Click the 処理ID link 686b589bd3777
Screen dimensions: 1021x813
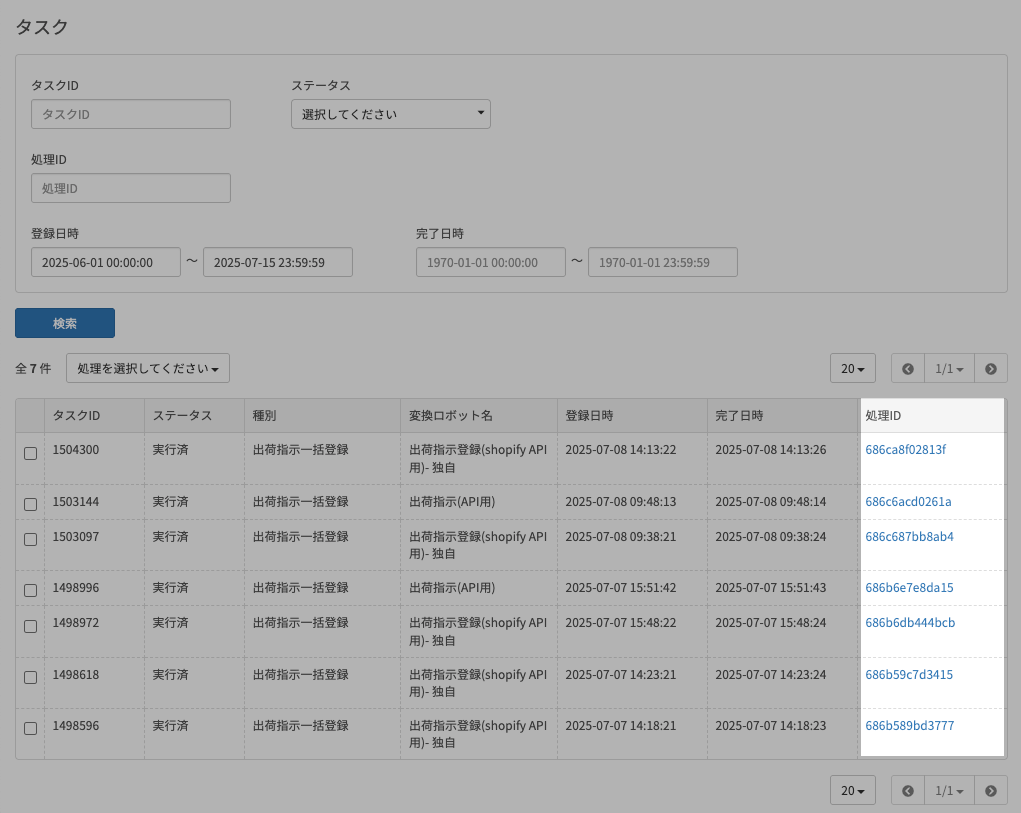click(x=909, y=725)
